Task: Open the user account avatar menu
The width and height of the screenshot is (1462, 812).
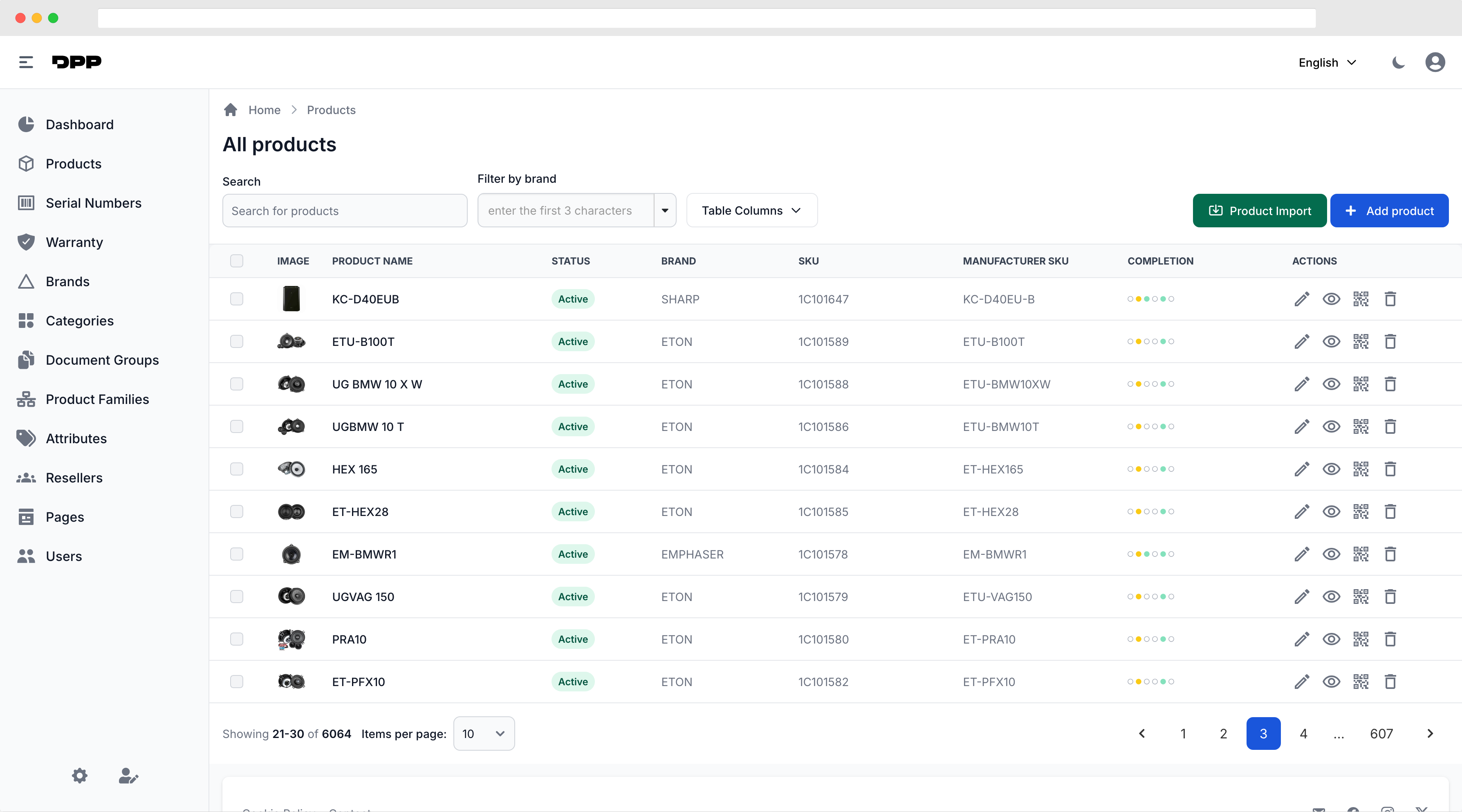Action: 1435,63
